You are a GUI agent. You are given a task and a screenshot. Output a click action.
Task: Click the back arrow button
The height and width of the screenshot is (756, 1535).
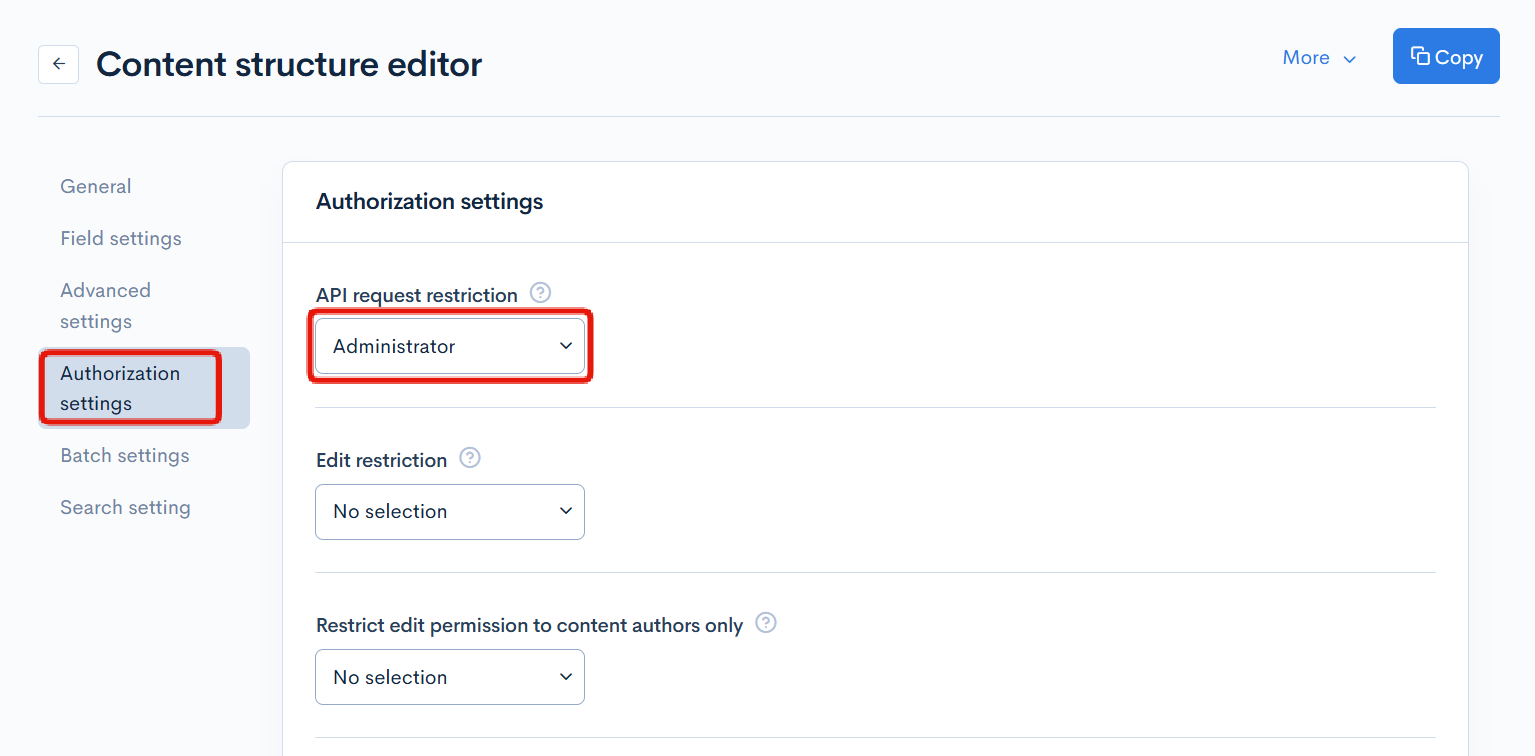[58, 64]
